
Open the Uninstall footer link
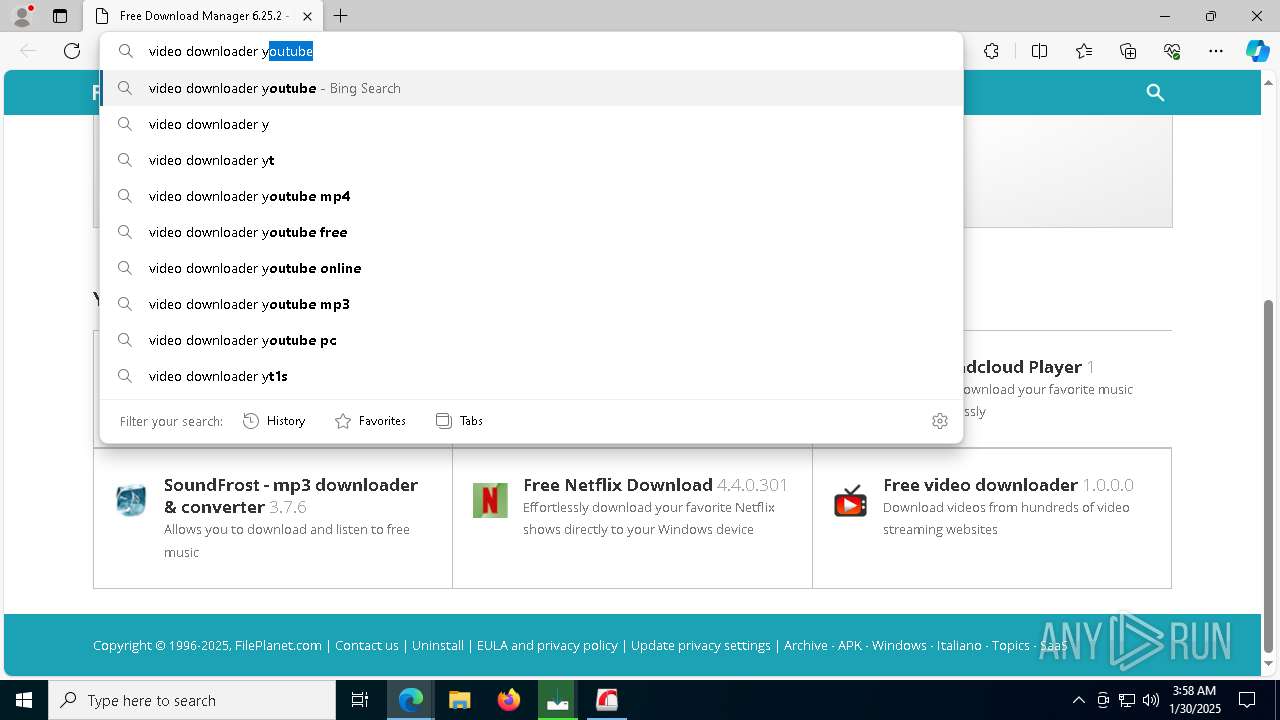click(438, 646)
